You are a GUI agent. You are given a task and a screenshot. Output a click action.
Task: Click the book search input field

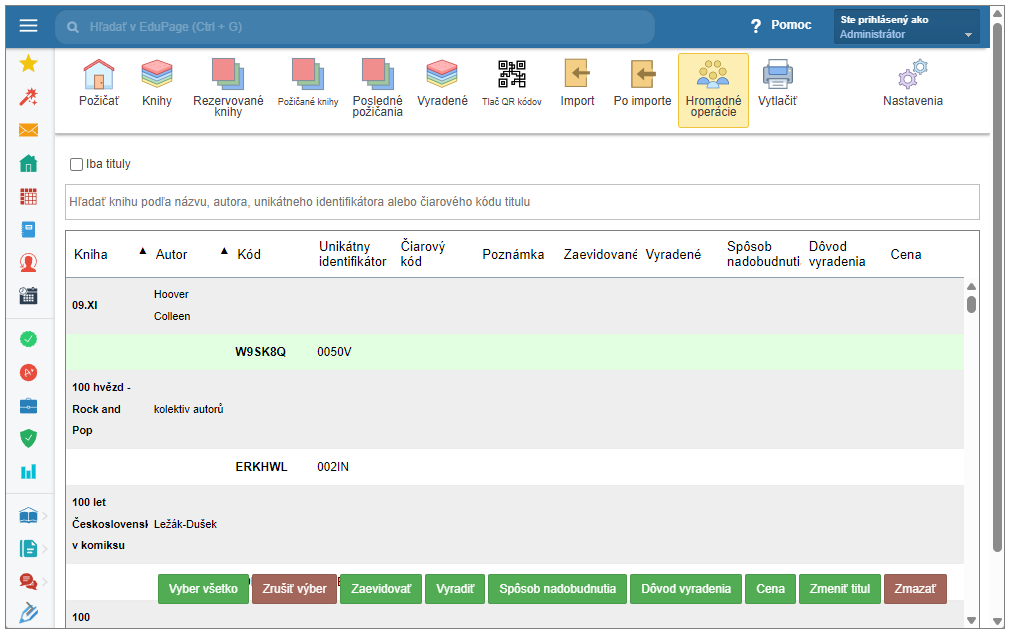click(521, 202)
